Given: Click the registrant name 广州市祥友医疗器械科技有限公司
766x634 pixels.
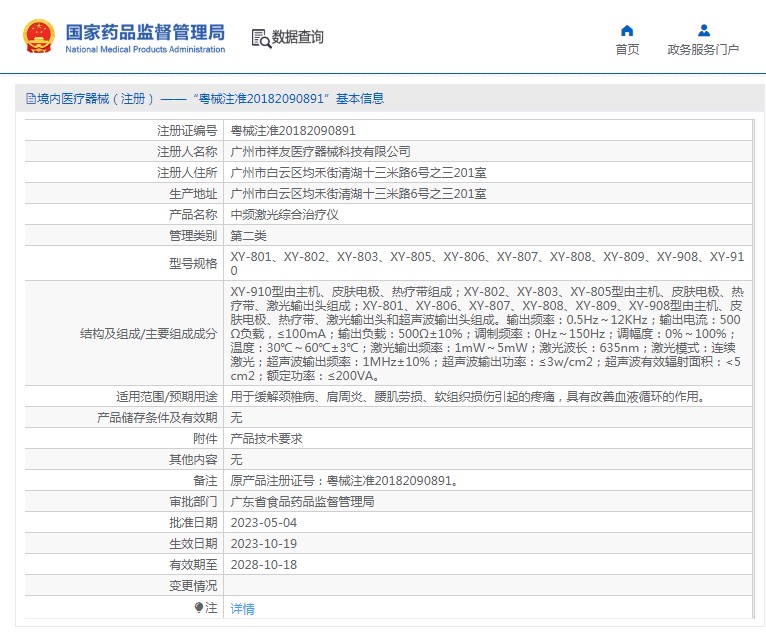Looking at the screenshot, I should tap(320, 151).
